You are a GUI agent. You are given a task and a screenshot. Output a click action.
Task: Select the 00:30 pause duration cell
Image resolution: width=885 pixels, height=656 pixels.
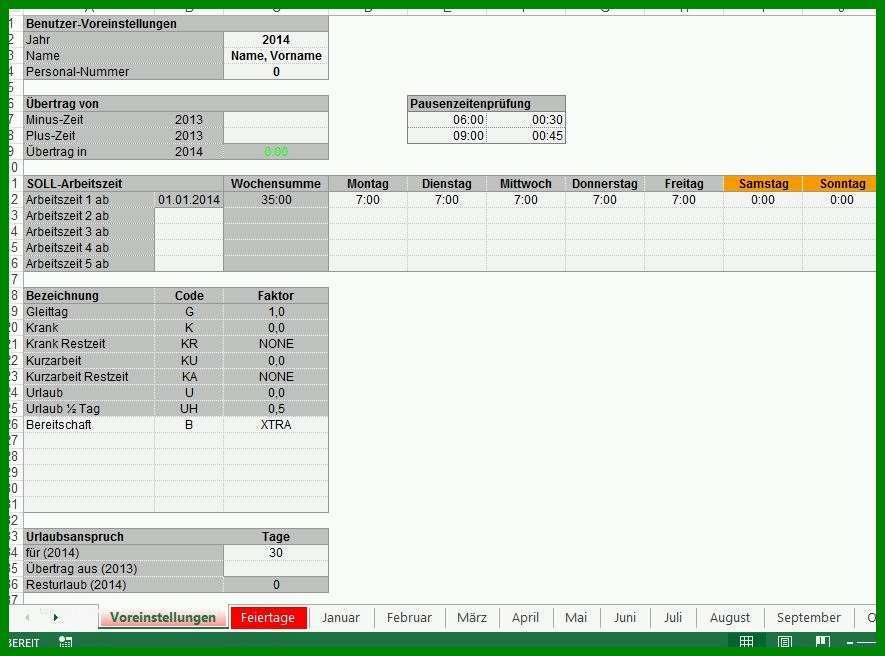526,120
